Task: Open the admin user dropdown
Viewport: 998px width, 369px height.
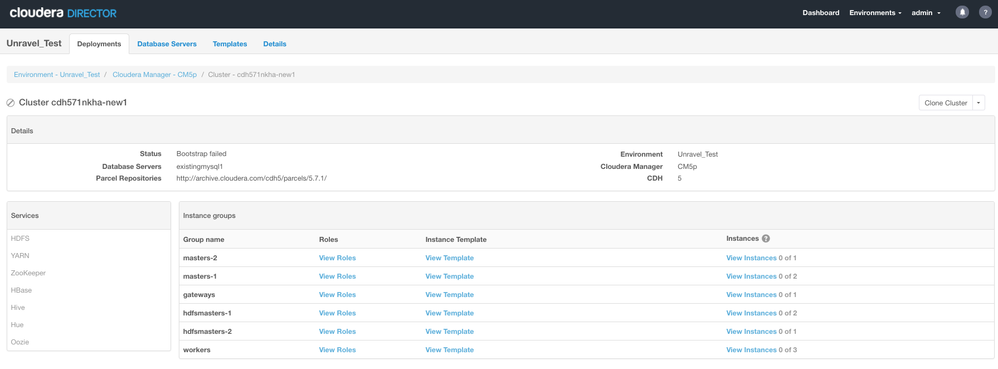Action: [926, 13]
